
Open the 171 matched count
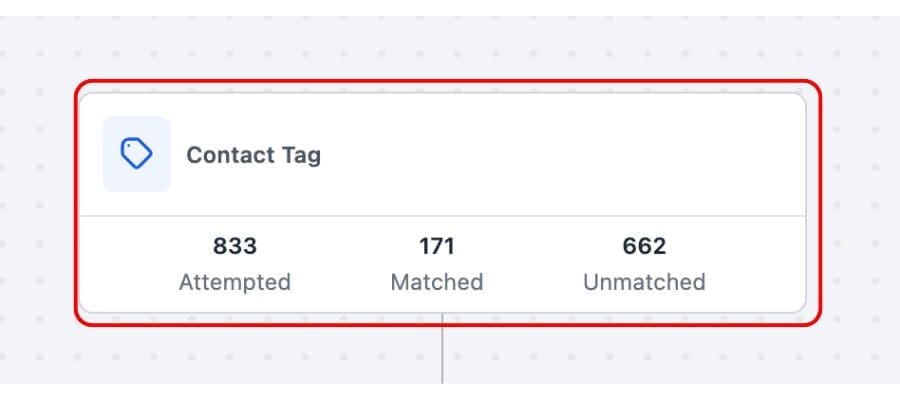coord(436,245)
